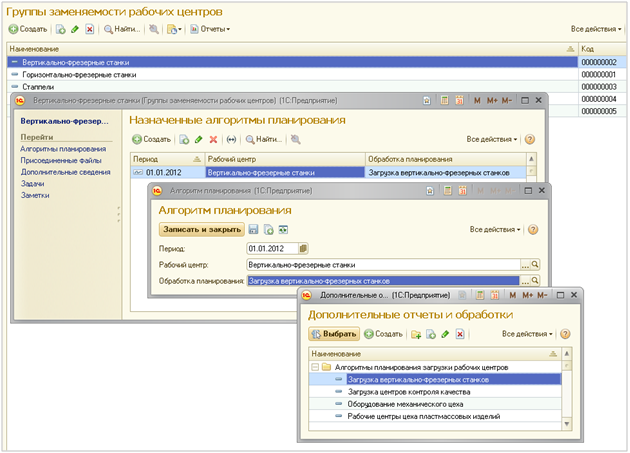Viewport: 630px width, 453px height.
Task: Select Загрузка центров контроля качества row
Action: pyautogui.click(x=435, y=392)
